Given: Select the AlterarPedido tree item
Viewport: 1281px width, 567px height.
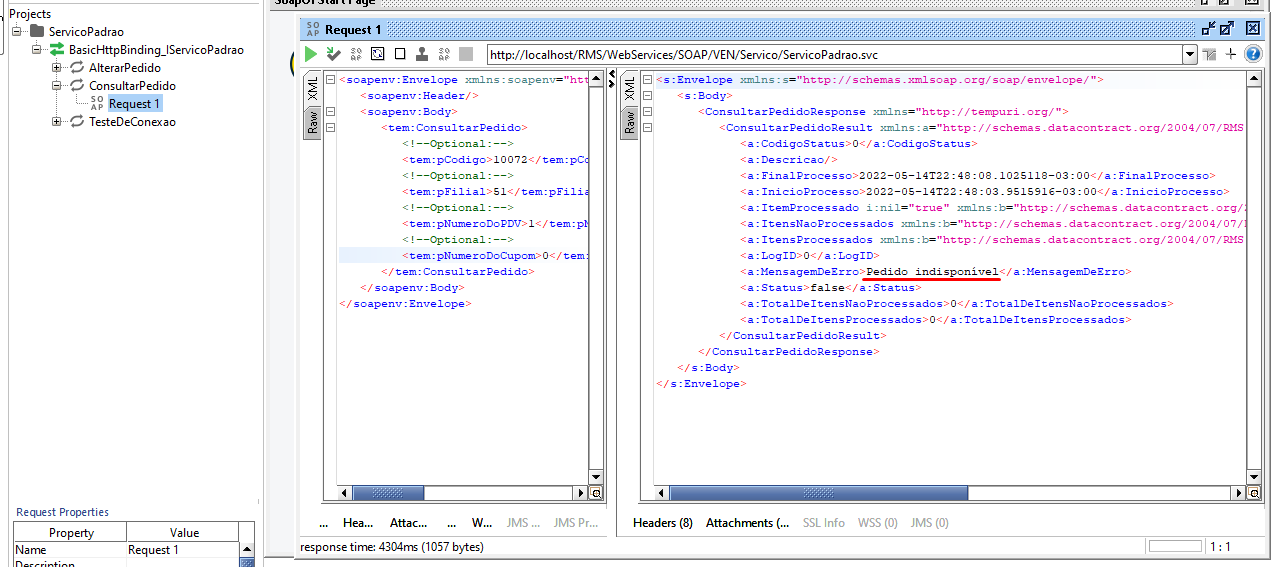Looking at the screenshot, I should point(125,68).
